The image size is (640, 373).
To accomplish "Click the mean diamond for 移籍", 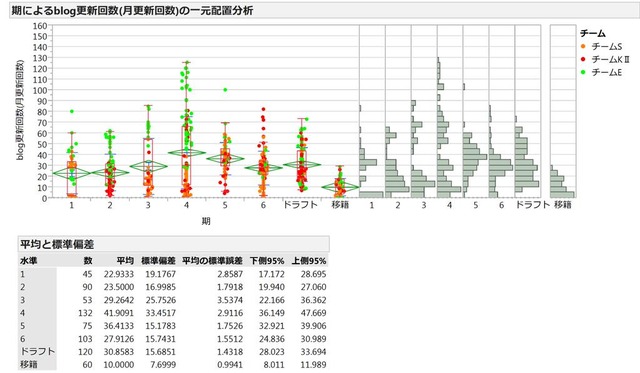I will (340, 187).
